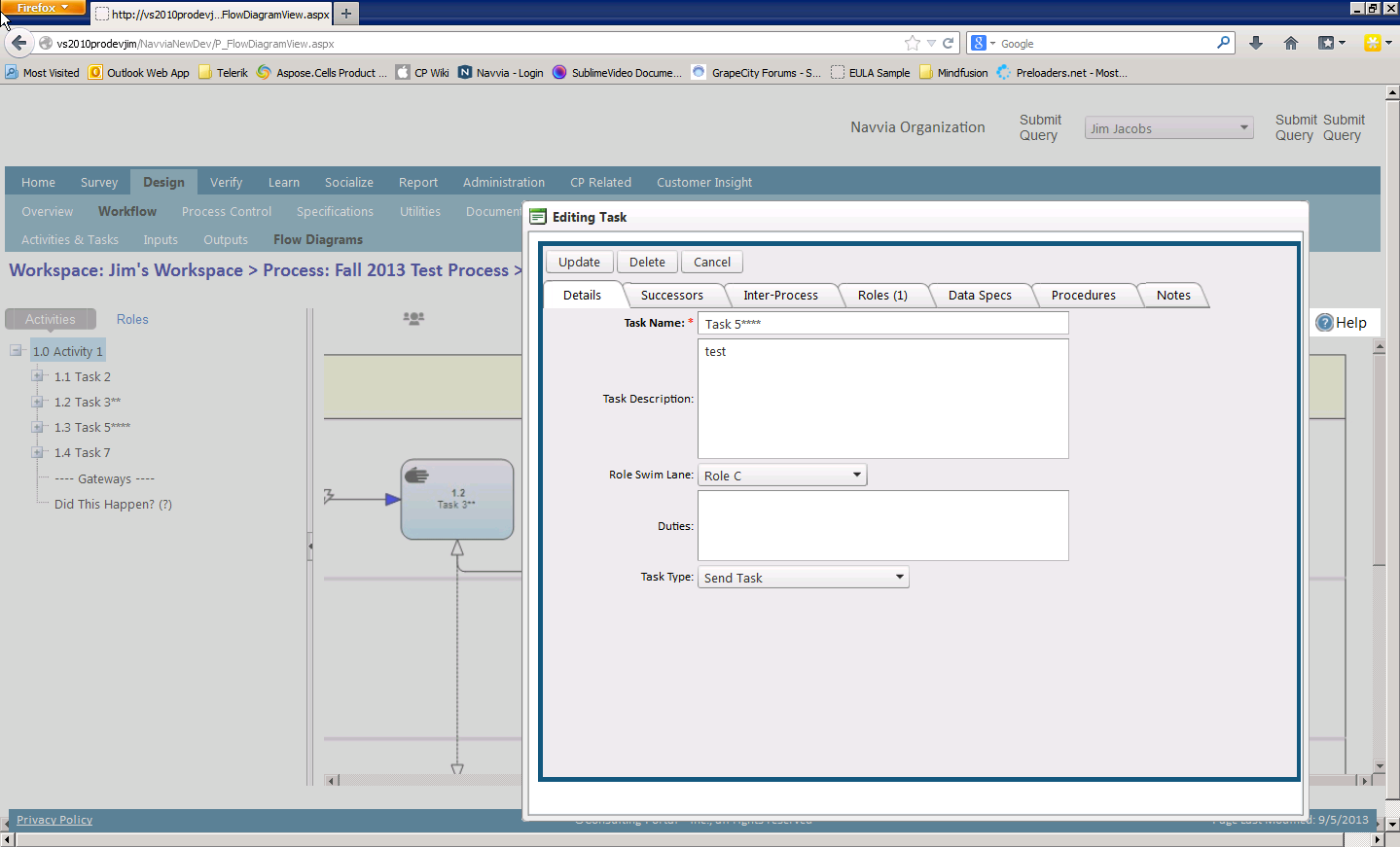The height and width of the screenshot is (847, 1400).
Task: Open the Preloaders.net bookmark
Action: (x=1061, y=73)
